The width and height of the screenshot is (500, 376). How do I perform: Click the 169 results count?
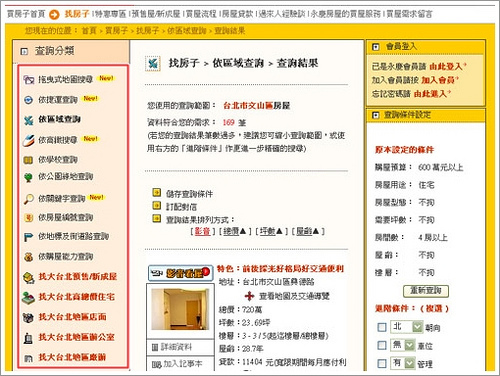[228, 122]
